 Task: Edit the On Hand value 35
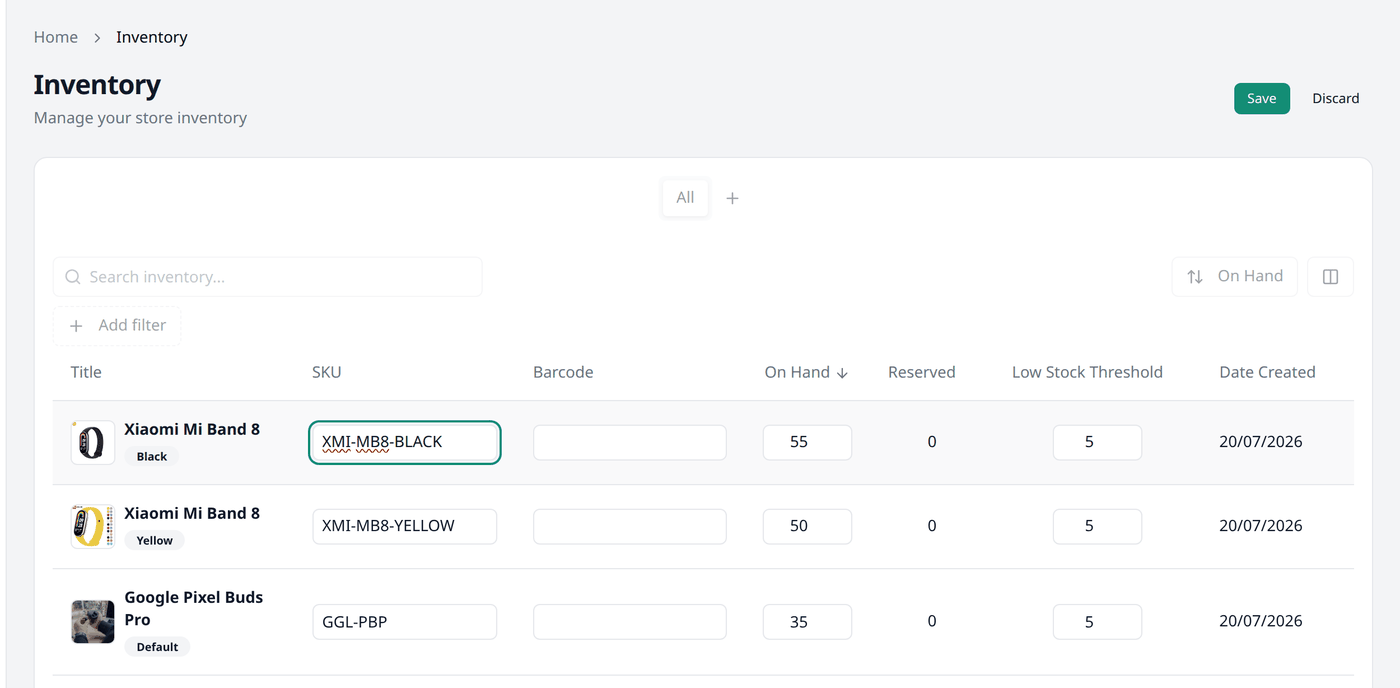(807, 622)
